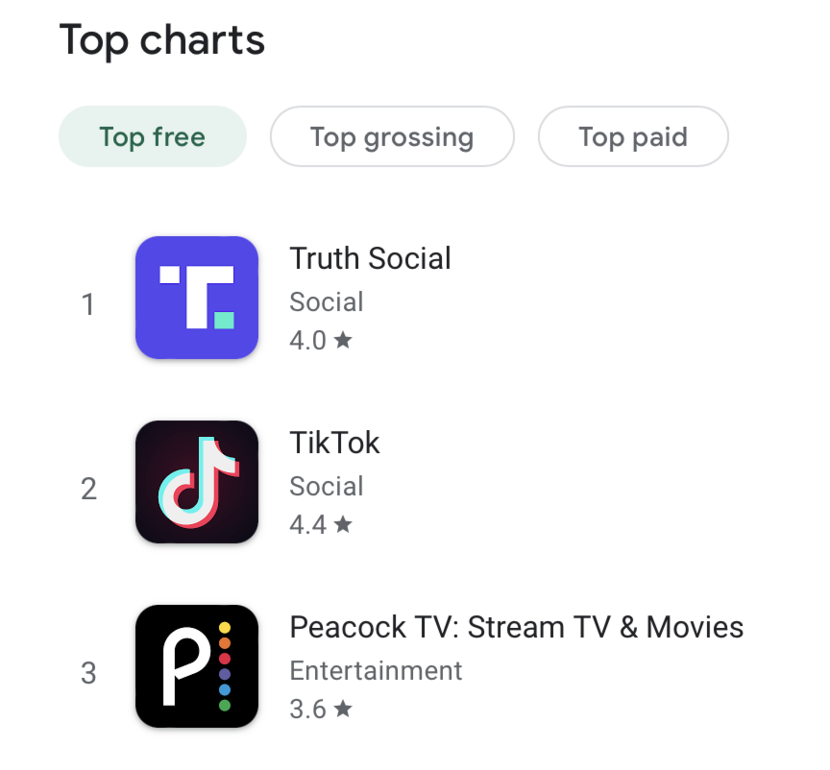Open the Truth Social app title link
830x770 pixels.
click(x=370, y=258)
